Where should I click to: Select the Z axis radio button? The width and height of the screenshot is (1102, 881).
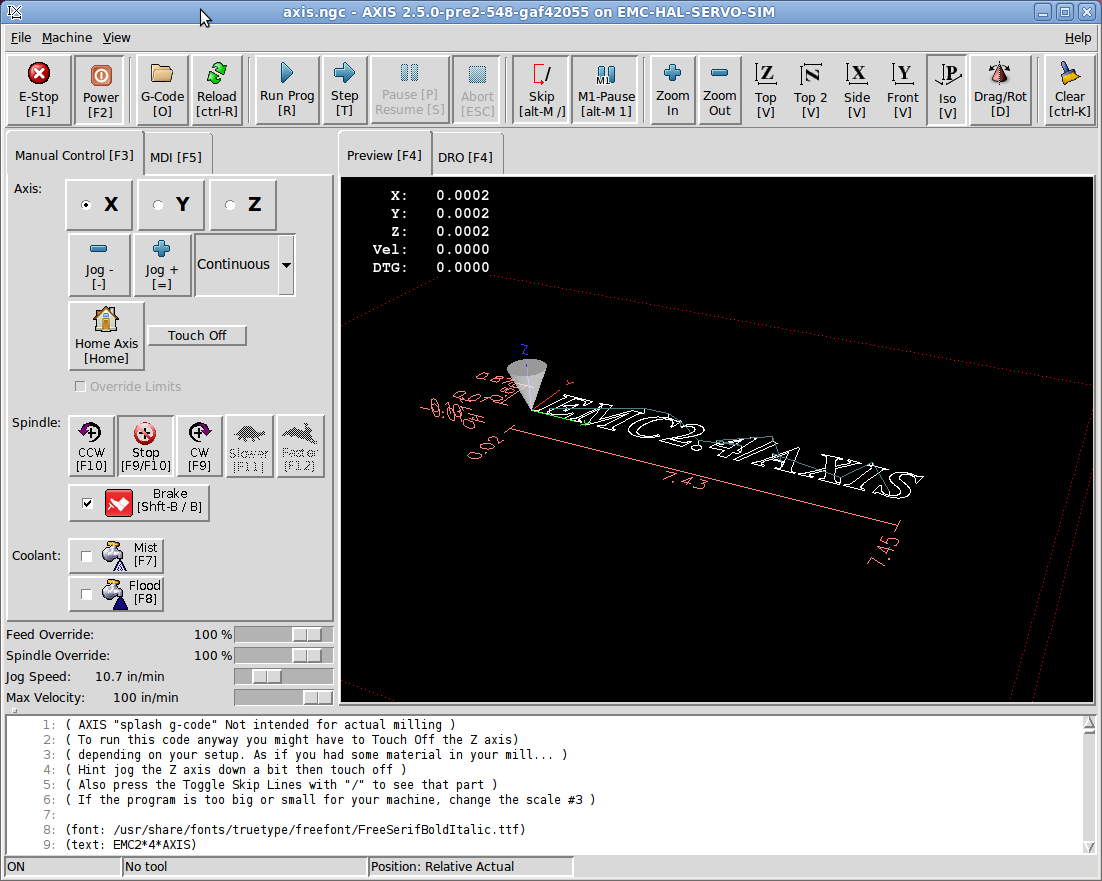(x=242, y=204)
